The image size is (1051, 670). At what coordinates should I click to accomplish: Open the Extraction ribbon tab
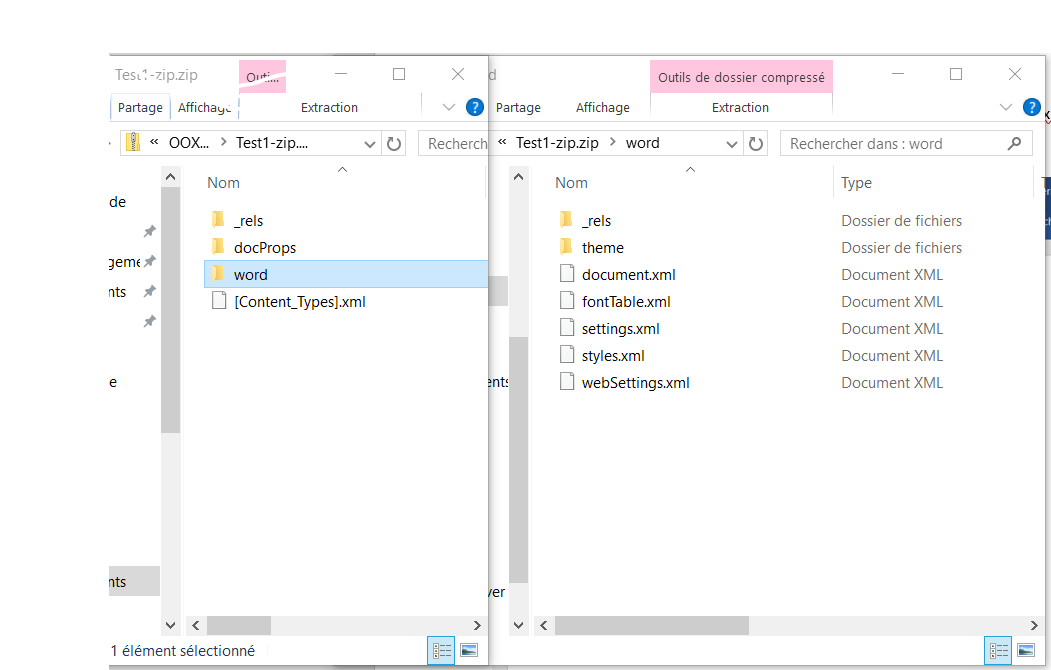740,107
